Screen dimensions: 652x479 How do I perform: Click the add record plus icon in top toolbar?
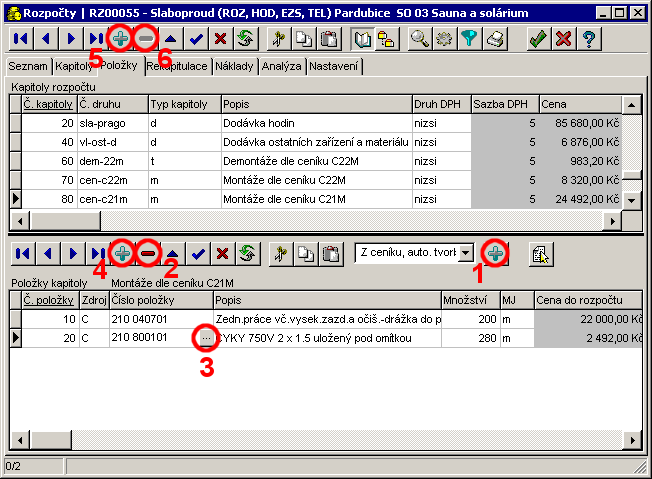pos(119,39)
